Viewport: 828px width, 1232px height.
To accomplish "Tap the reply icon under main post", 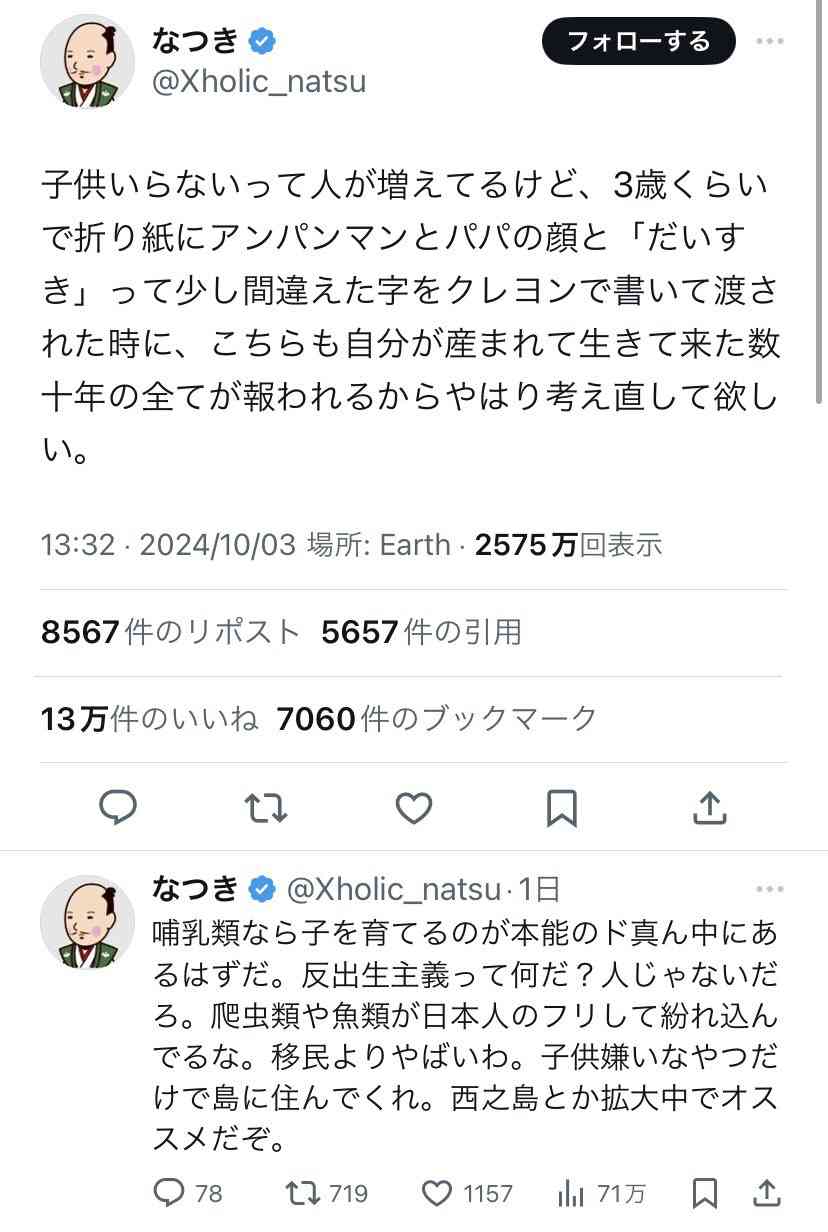I will pyautogui.click(x=118, y=808).
